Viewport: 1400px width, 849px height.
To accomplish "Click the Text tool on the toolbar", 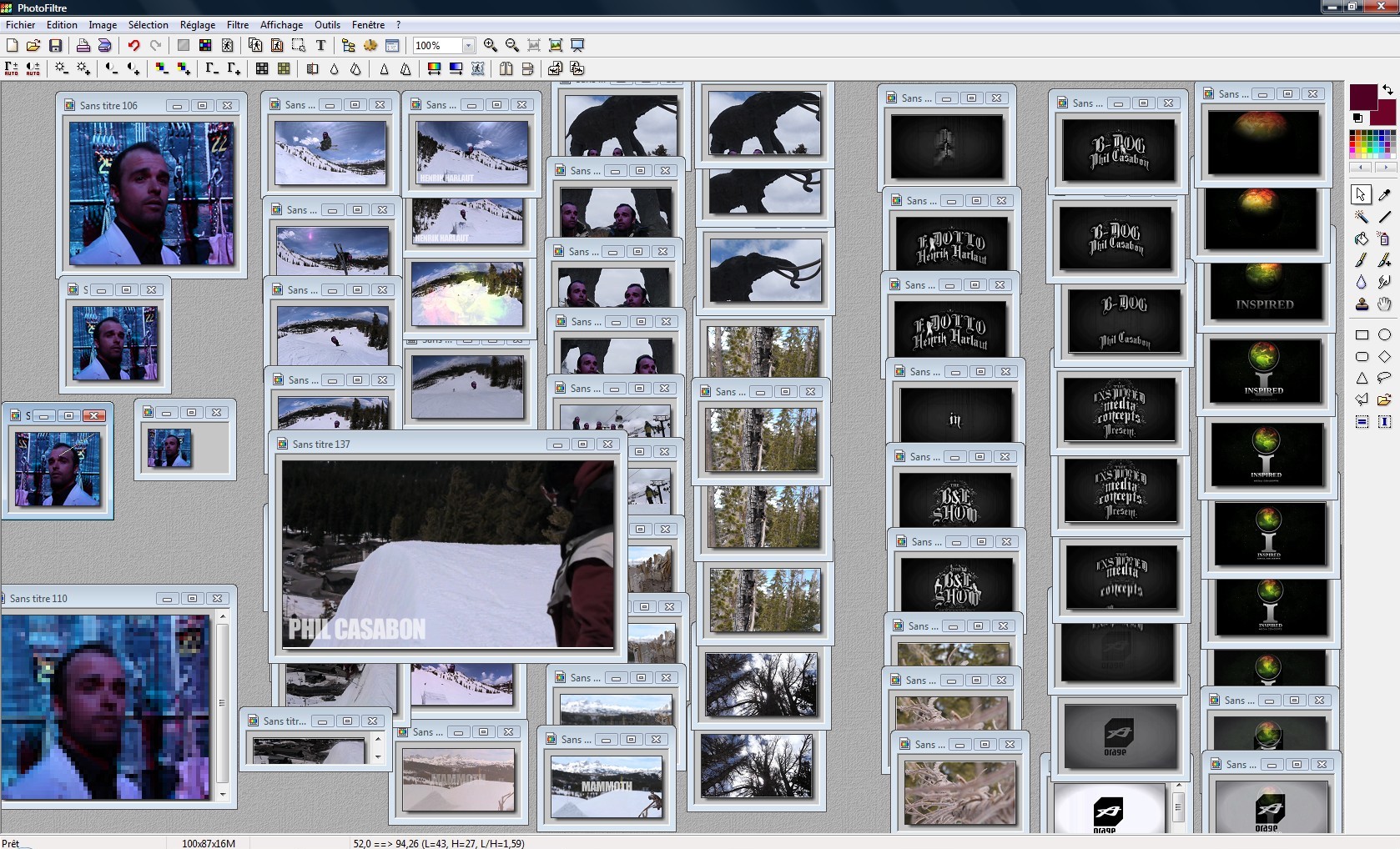I will [321, 46].
